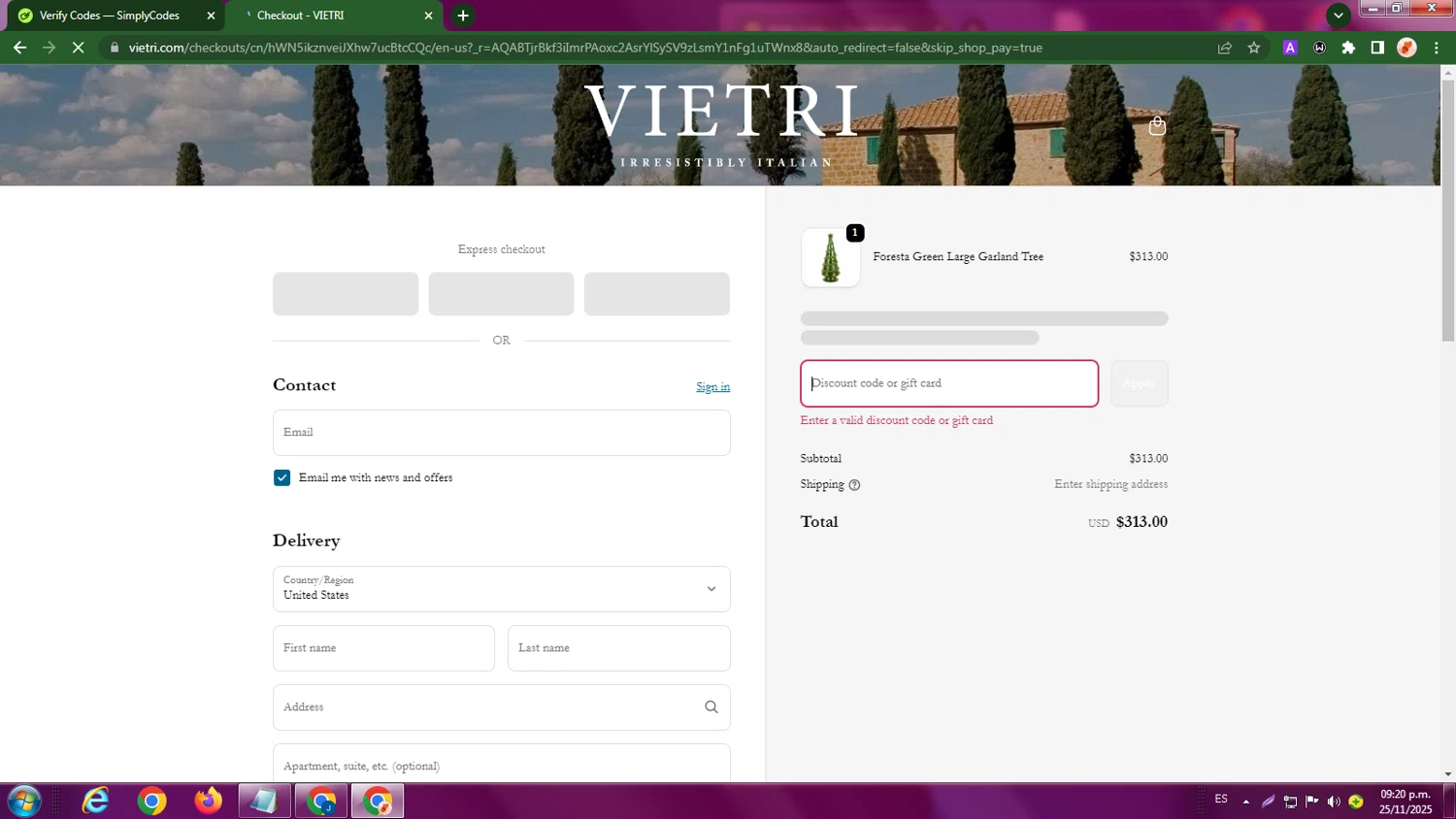Image resolution: width=1456 pixels, height=819 pixels.
Task: Click the shopping bag cart icon
Action: (1157, 126)
